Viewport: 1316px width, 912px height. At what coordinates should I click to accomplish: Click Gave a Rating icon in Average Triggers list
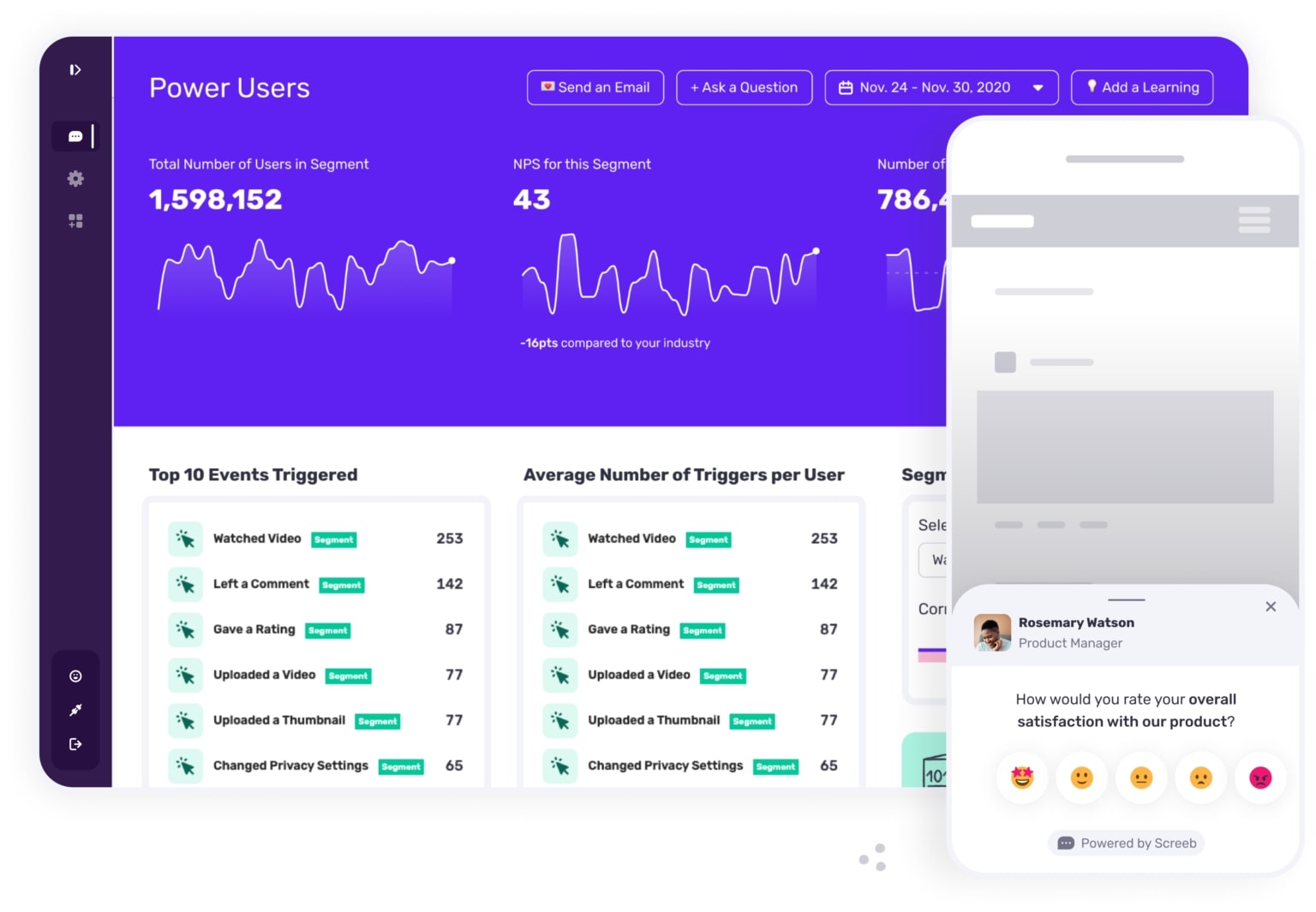point(559,629)
